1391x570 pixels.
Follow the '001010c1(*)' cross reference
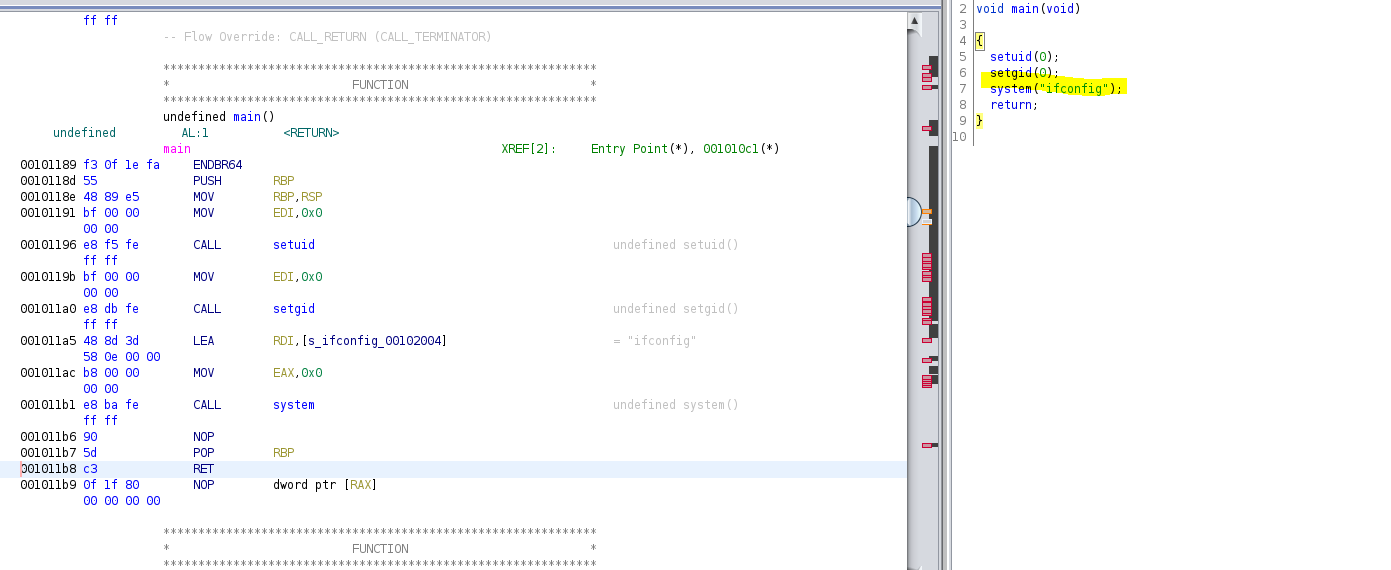pyautogui.click(x=741, y=149)
